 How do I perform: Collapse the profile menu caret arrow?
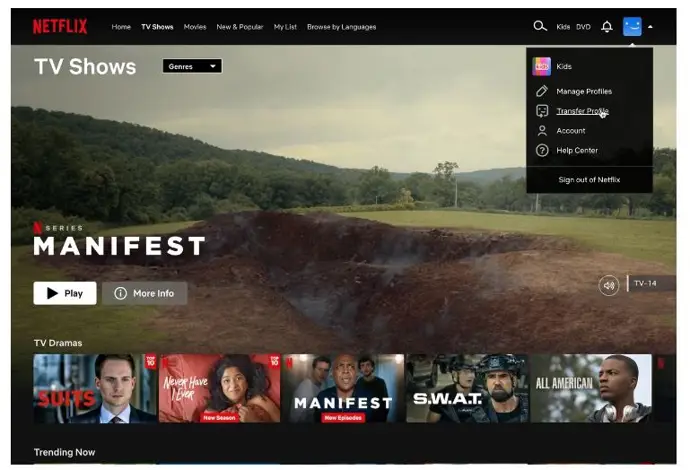pyautogui.click(x=650, y=27)
